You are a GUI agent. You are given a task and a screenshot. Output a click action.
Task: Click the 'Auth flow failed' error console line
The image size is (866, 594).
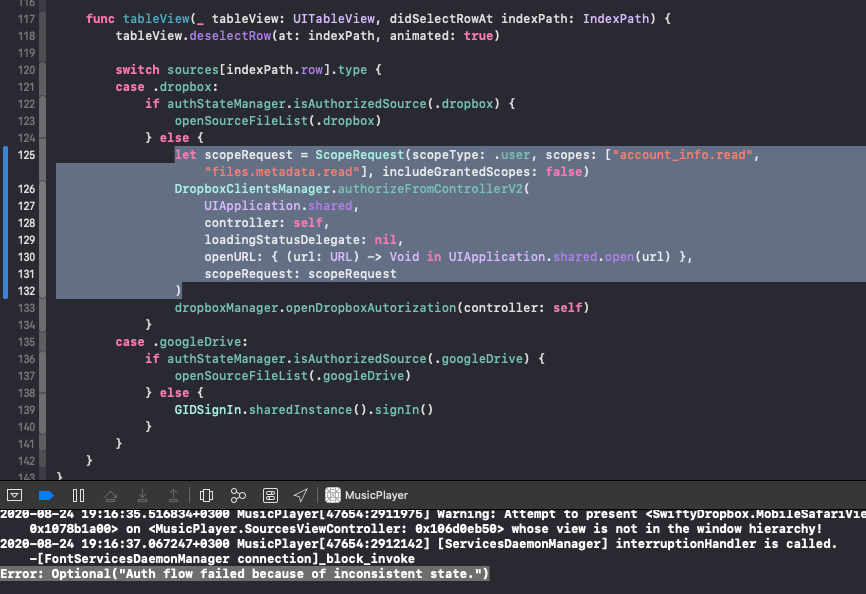coord(245,574)
